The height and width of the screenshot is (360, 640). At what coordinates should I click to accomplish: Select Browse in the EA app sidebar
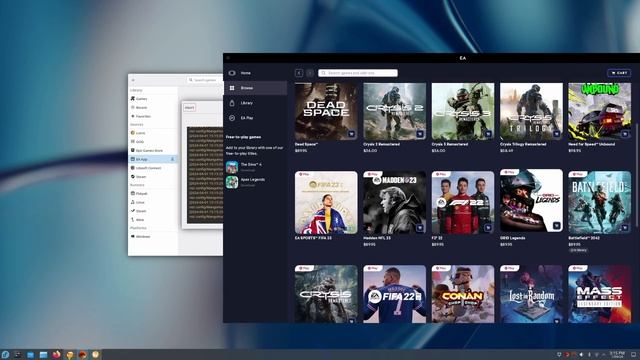click(x=255, y=88)
